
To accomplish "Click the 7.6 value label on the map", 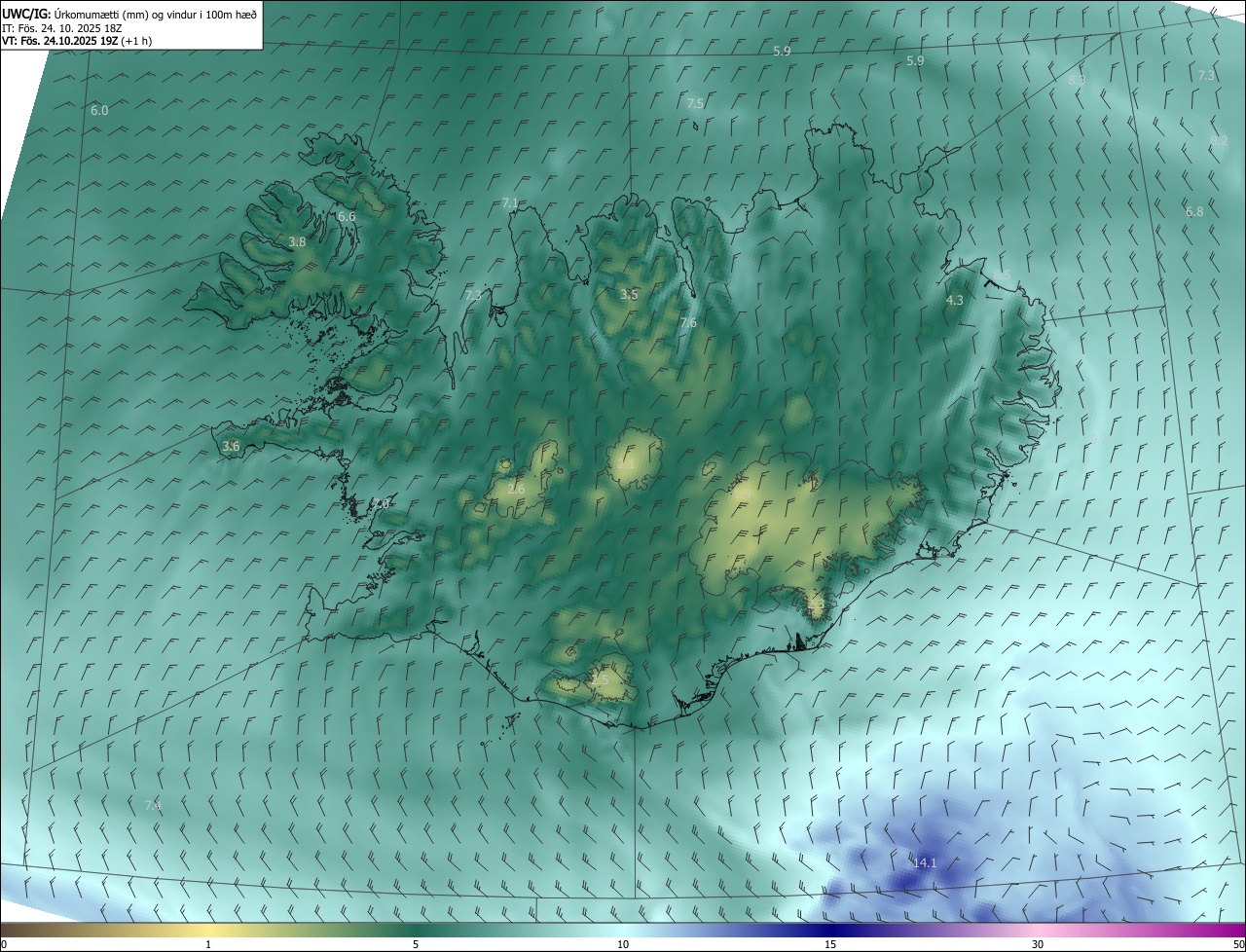I will pyautogui.click(x=688, y=323).
